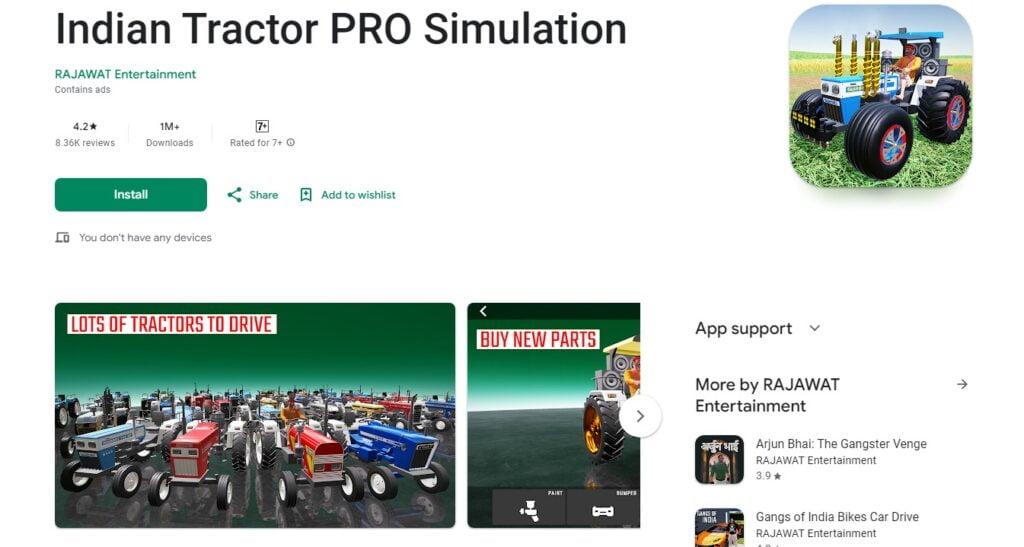Image resolution: width=1024 pixels, height=547 pixels.
Task: Open Gangs of India Bikes Car Drive
Action: pyautogui.click(x=837, y=517)
